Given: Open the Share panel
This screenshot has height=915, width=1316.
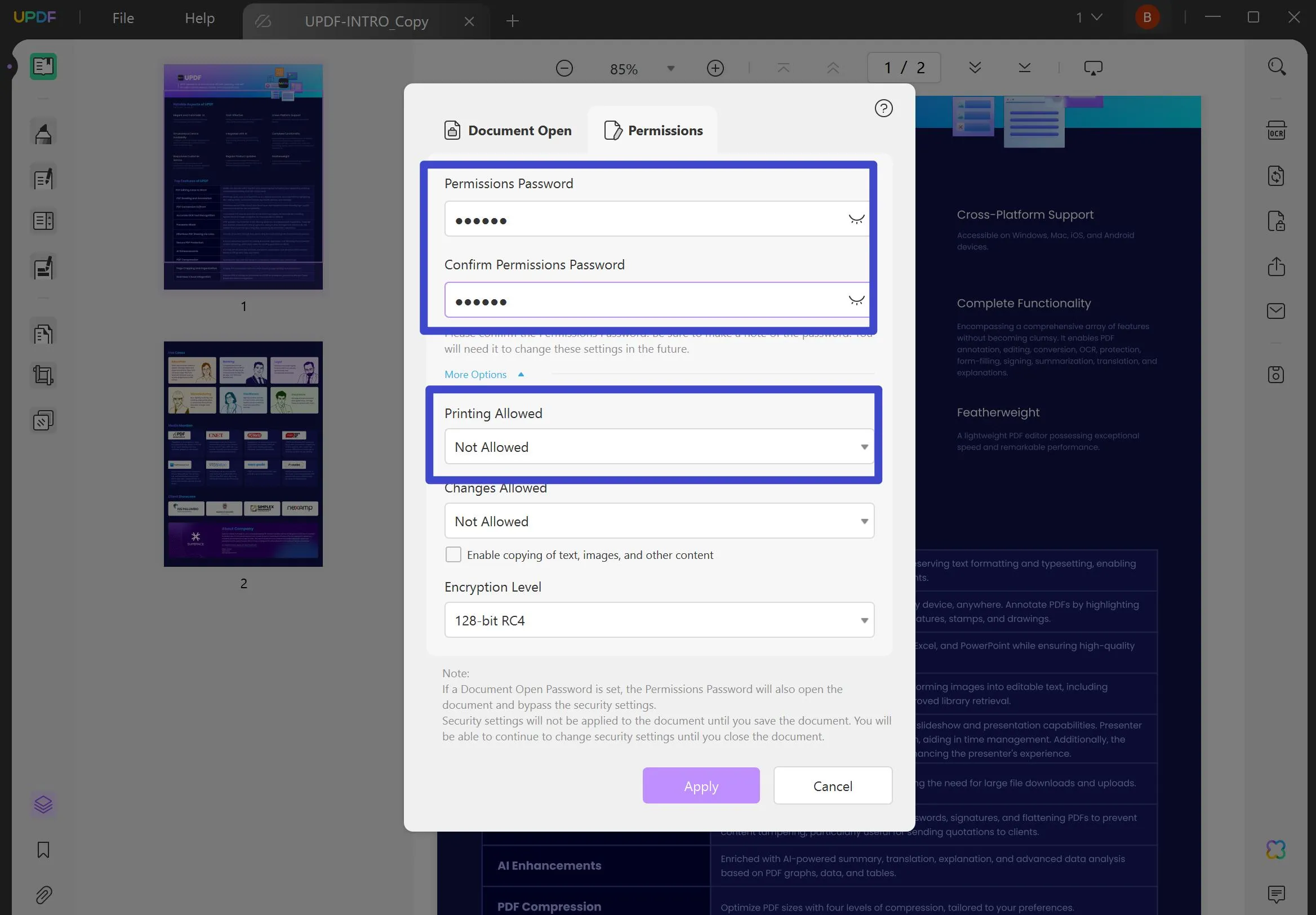Looking at the screenshot, I should coord(1276,266).
